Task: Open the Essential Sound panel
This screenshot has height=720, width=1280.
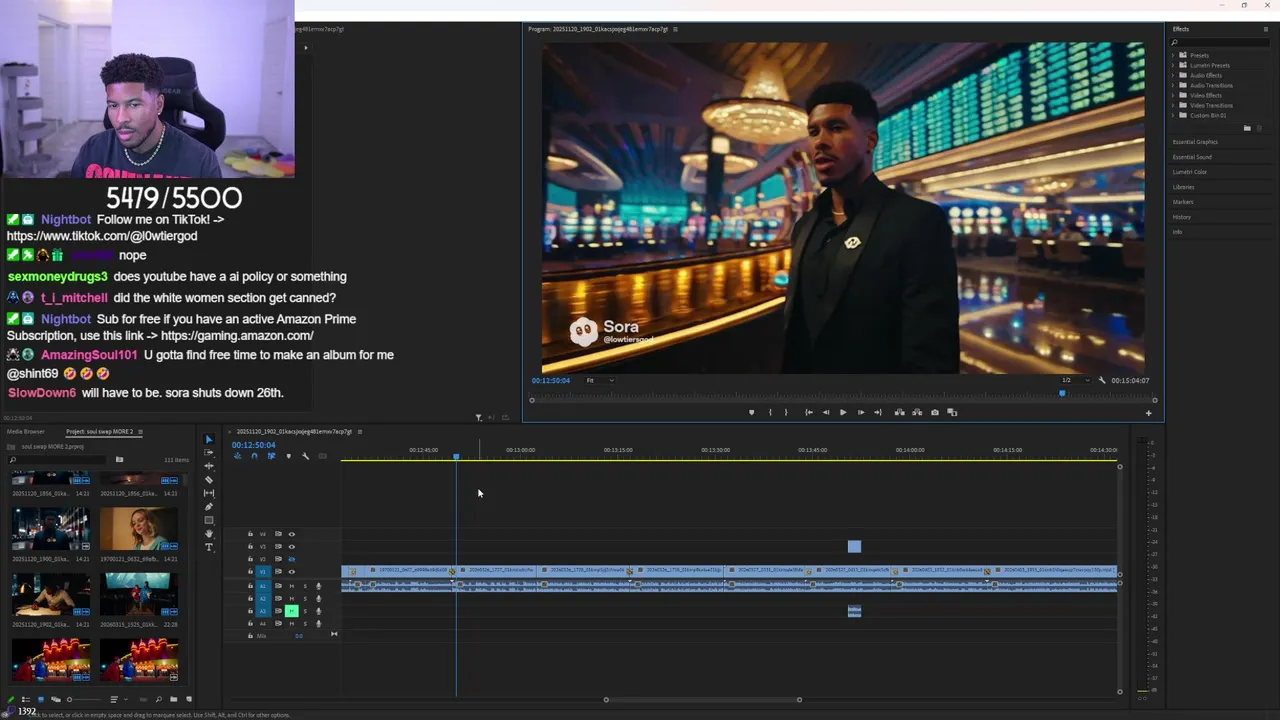Action: (1192, 157)
